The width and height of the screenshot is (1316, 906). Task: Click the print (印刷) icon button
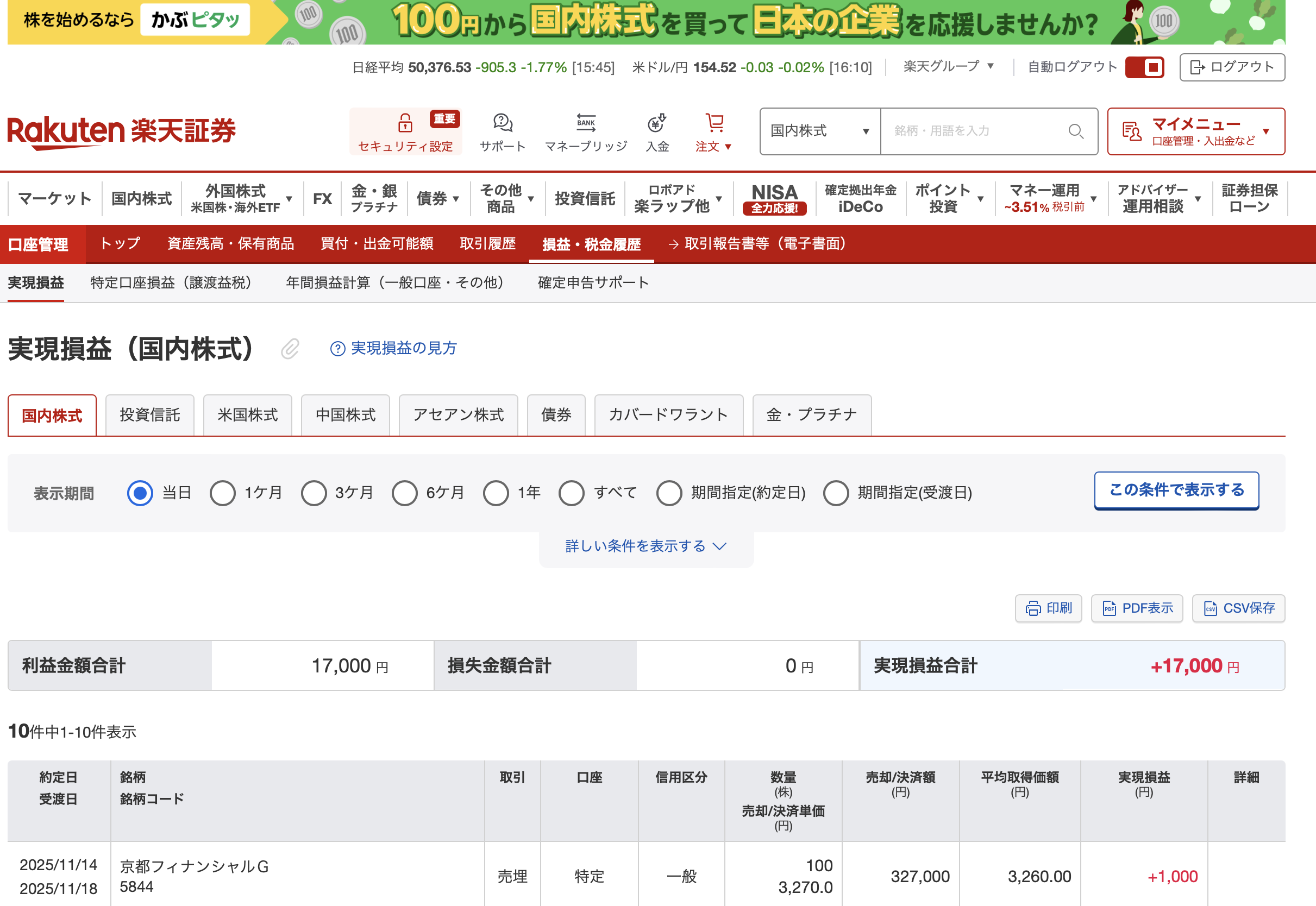coord(1048,608)
